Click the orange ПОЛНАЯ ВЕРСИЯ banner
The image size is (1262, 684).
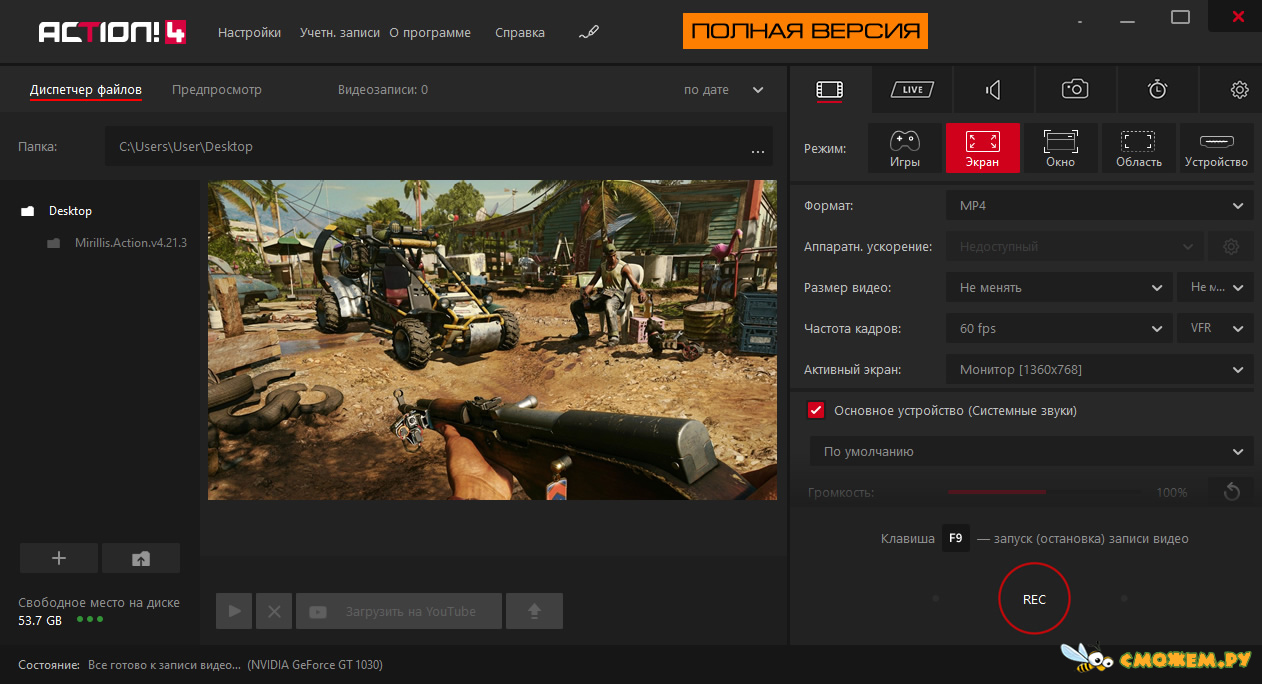[x=805, y=31]
